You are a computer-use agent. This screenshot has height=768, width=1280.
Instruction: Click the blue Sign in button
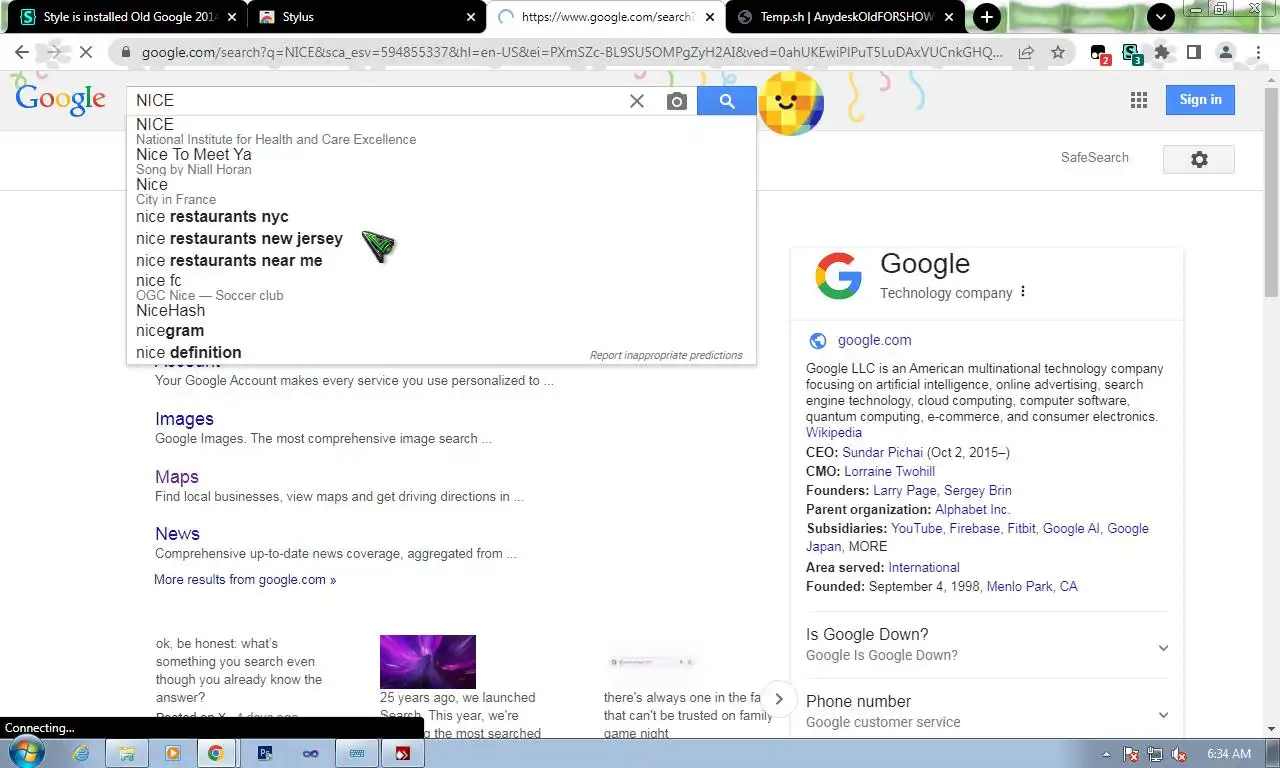click(x=1200, y=100)
